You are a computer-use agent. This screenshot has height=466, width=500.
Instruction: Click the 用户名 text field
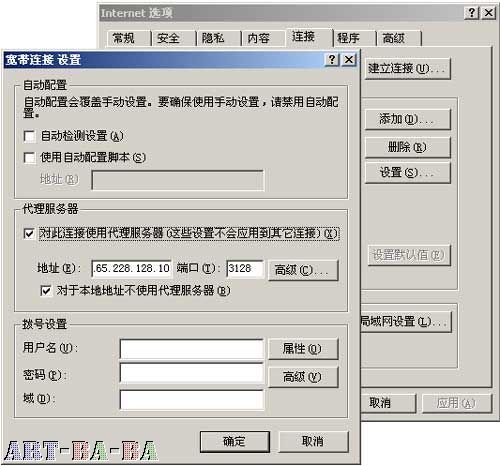click(192, 349)
